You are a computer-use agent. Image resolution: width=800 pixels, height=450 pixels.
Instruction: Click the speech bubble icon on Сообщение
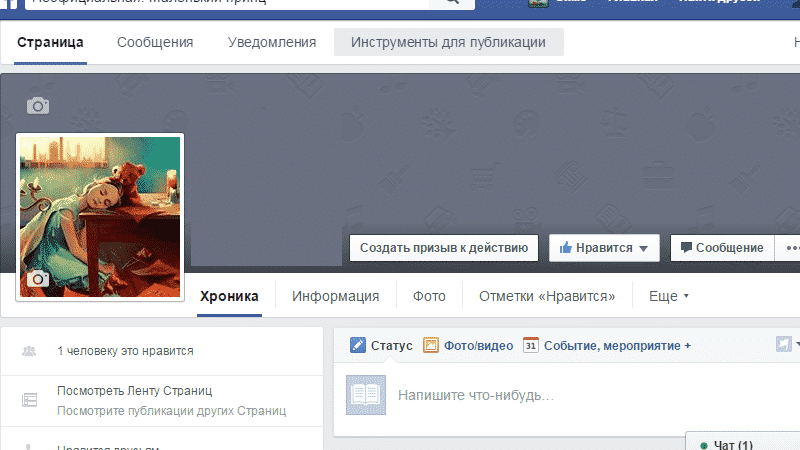[x=686, y=247]
